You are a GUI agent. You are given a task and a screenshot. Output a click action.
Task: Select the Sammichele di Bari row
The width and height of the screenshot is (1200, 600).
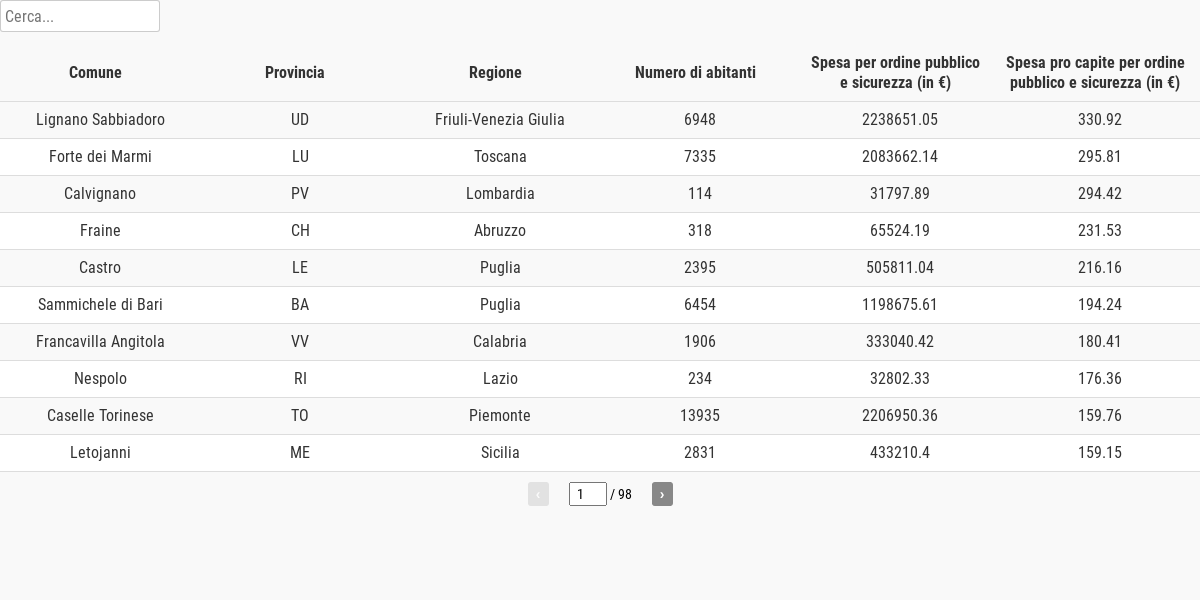click(x=600, y=305)
